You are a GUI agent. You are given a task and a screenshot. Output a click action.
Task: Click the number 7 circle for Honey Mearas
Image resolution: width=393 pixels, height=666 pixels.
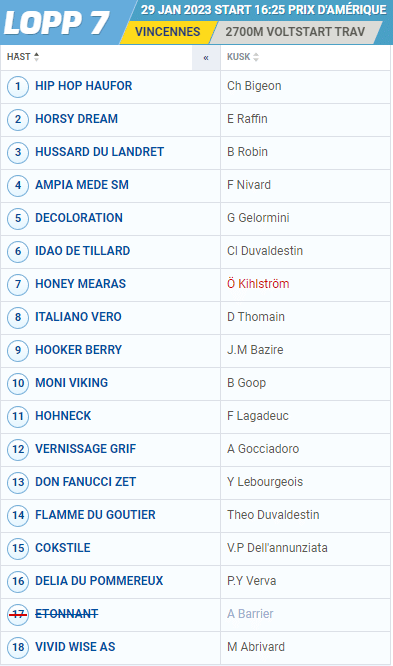[18, 285]
